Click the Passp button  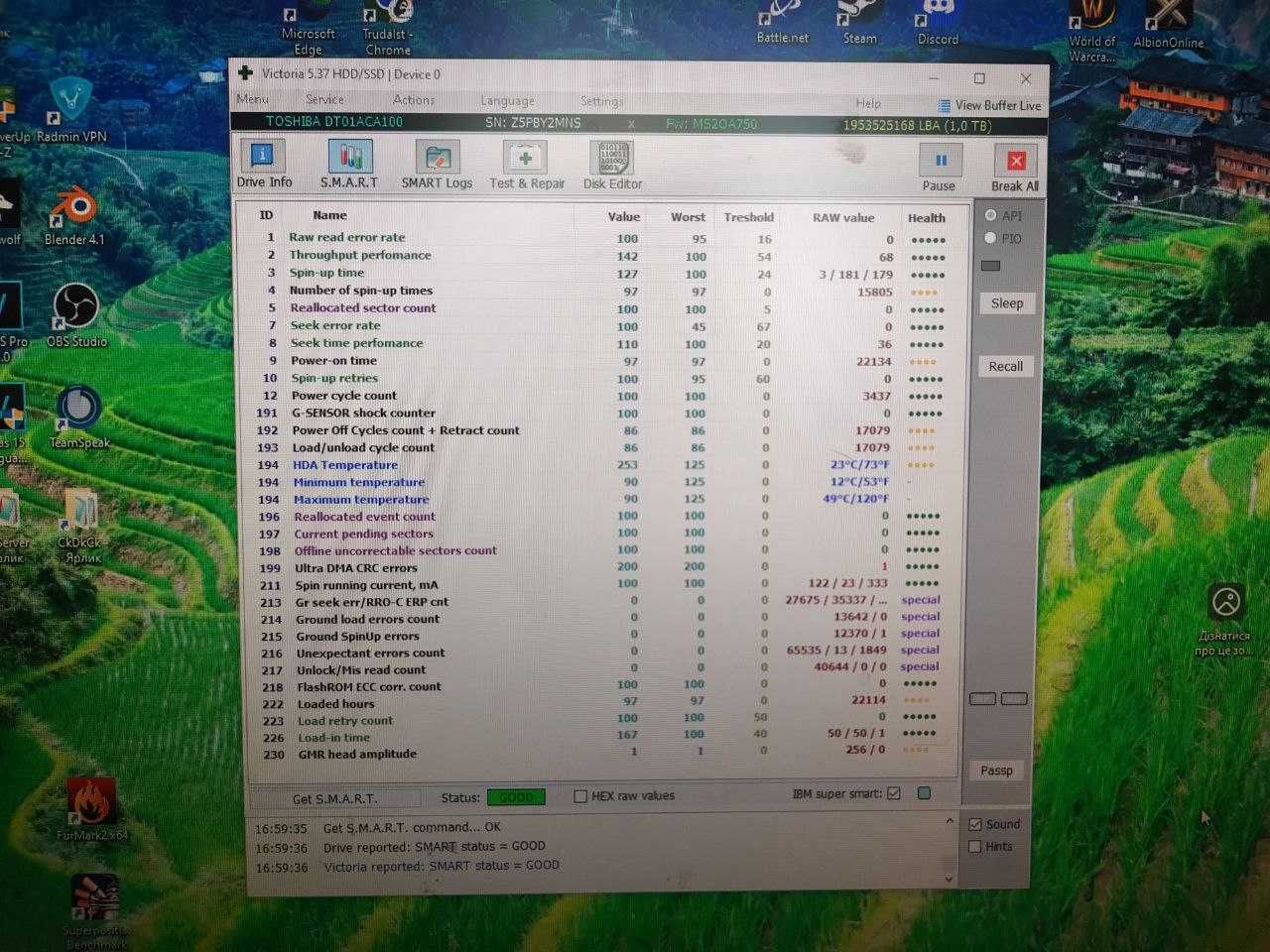[x=996, y=771]
